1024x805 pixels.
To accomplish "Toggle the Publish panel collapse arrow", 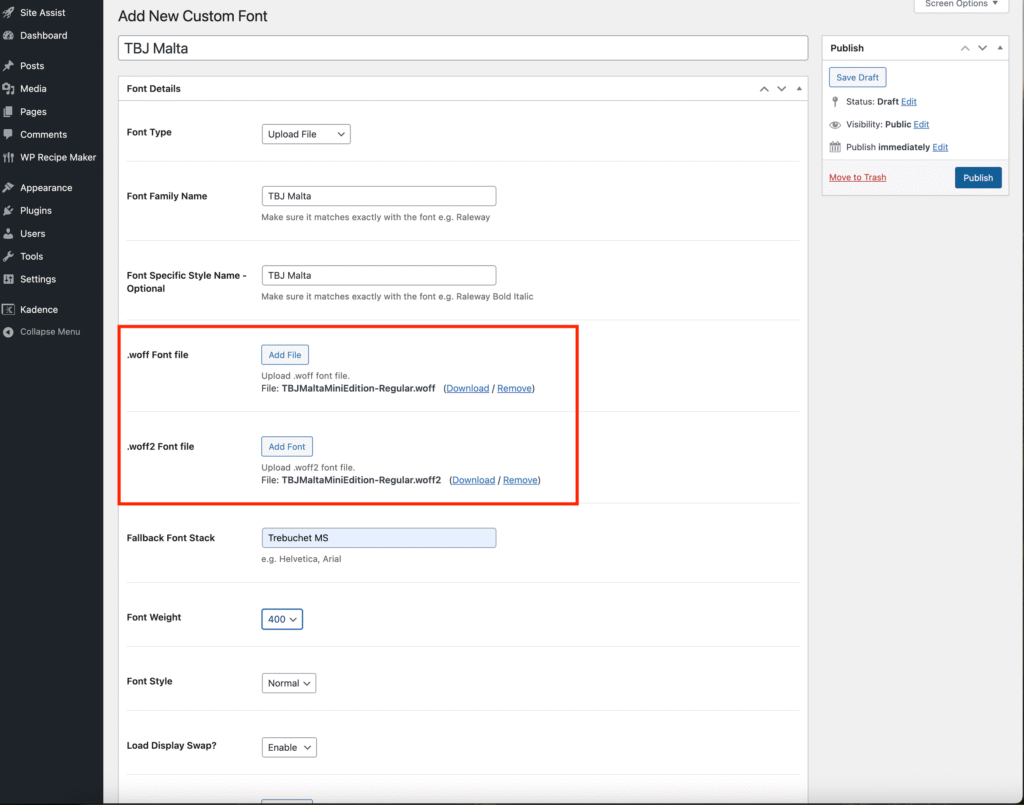I will [1001, 48].
